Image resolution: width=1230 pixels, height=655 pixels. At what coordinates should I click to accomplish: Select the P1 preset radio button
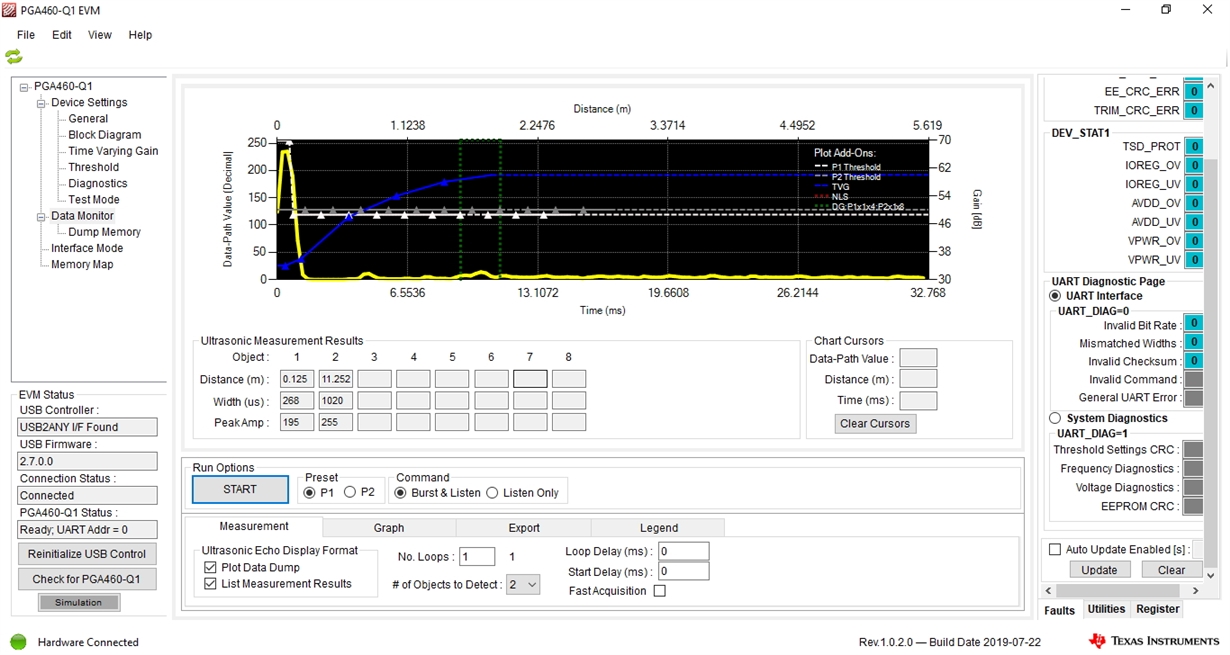pos(309,492)
